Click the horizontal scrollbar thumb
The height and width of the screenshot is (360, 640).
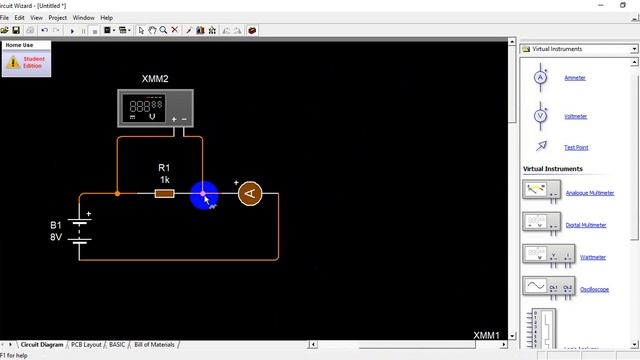[417, 345]
